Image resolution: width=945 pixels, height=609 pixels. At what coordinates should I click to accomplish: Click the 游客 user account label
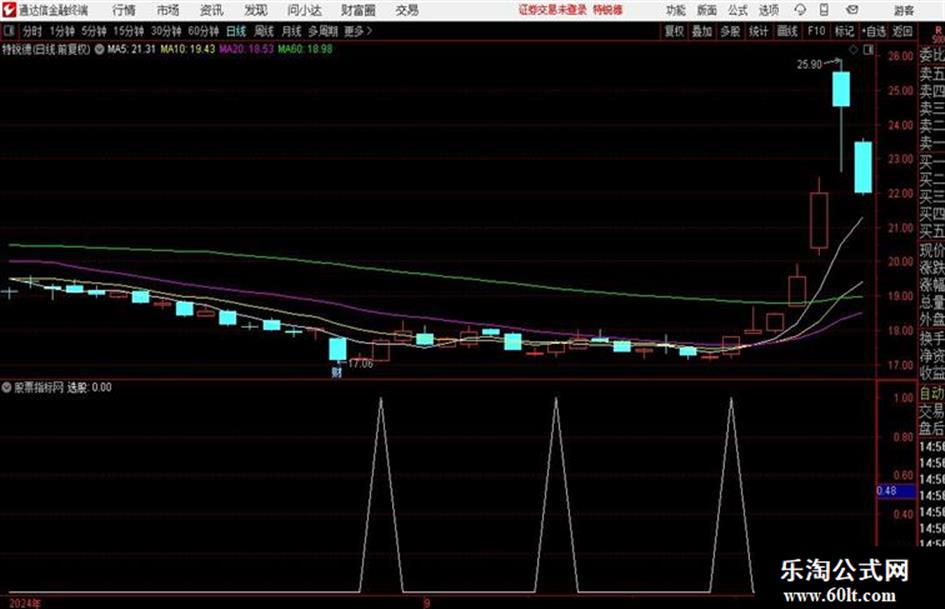(903, 11)
